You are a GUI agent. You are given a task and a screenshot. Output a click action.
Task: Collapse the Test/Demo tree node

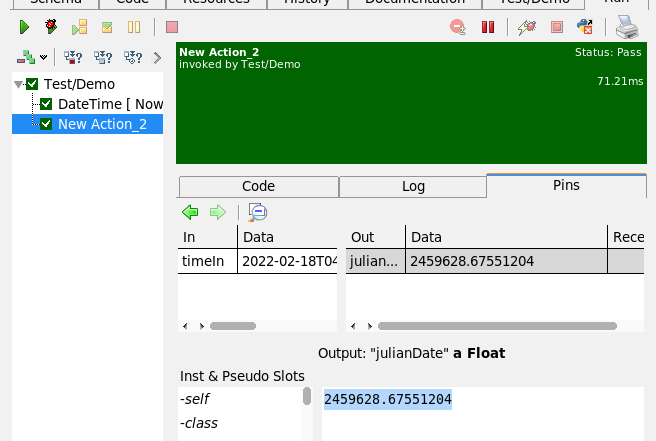(19, 85)
